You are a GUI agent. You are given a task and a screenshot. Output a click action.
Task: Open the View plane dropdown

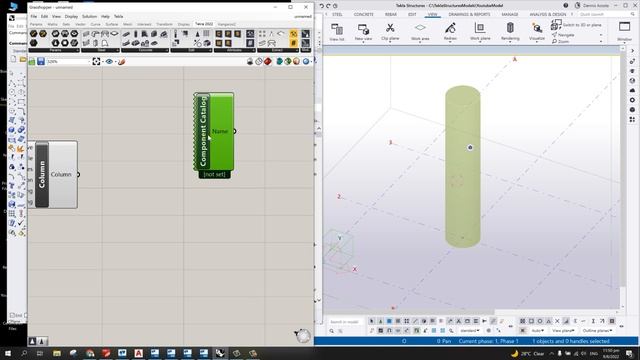[x=563, y=330]
